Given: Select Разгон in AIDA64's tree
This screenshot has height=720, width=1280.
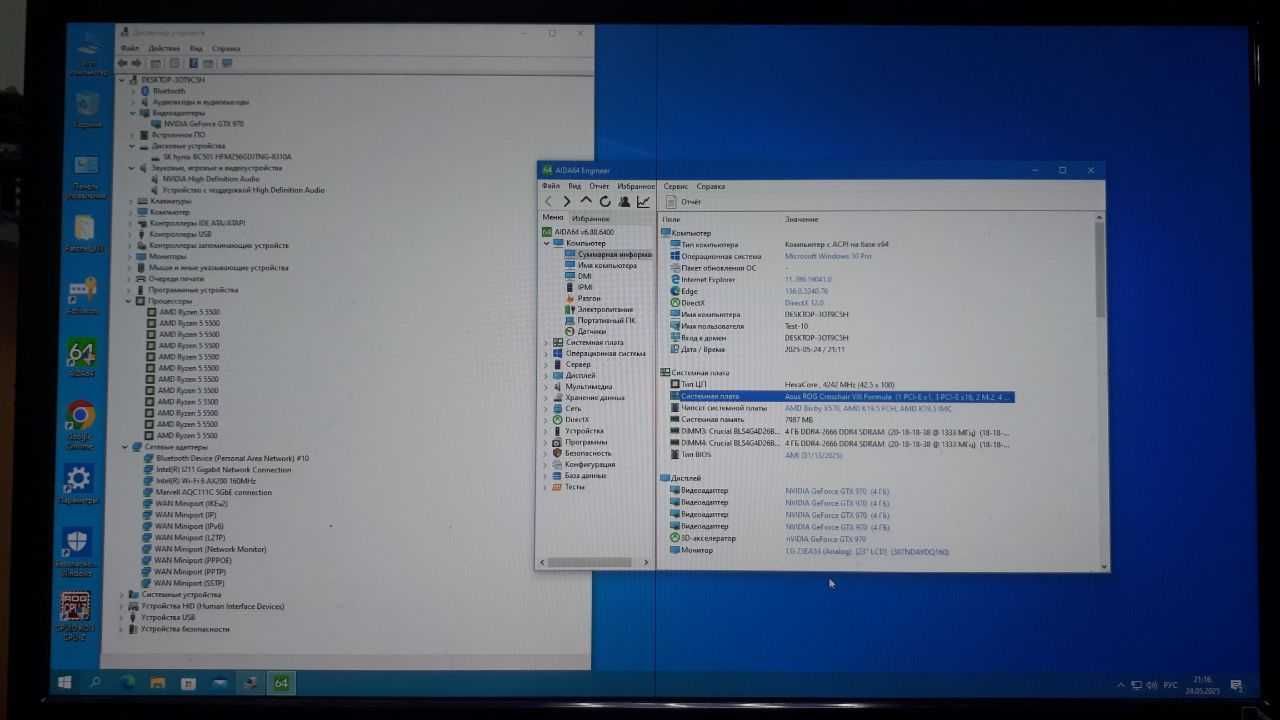Looking at the screenshot, I should [583, 298].
